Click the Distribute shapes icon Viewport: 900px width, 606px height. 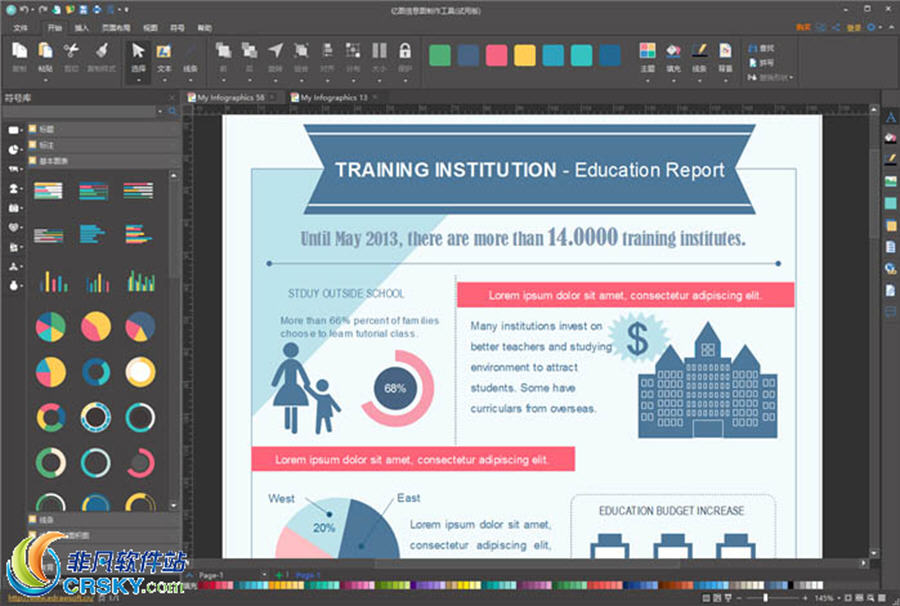coord(352,50)
